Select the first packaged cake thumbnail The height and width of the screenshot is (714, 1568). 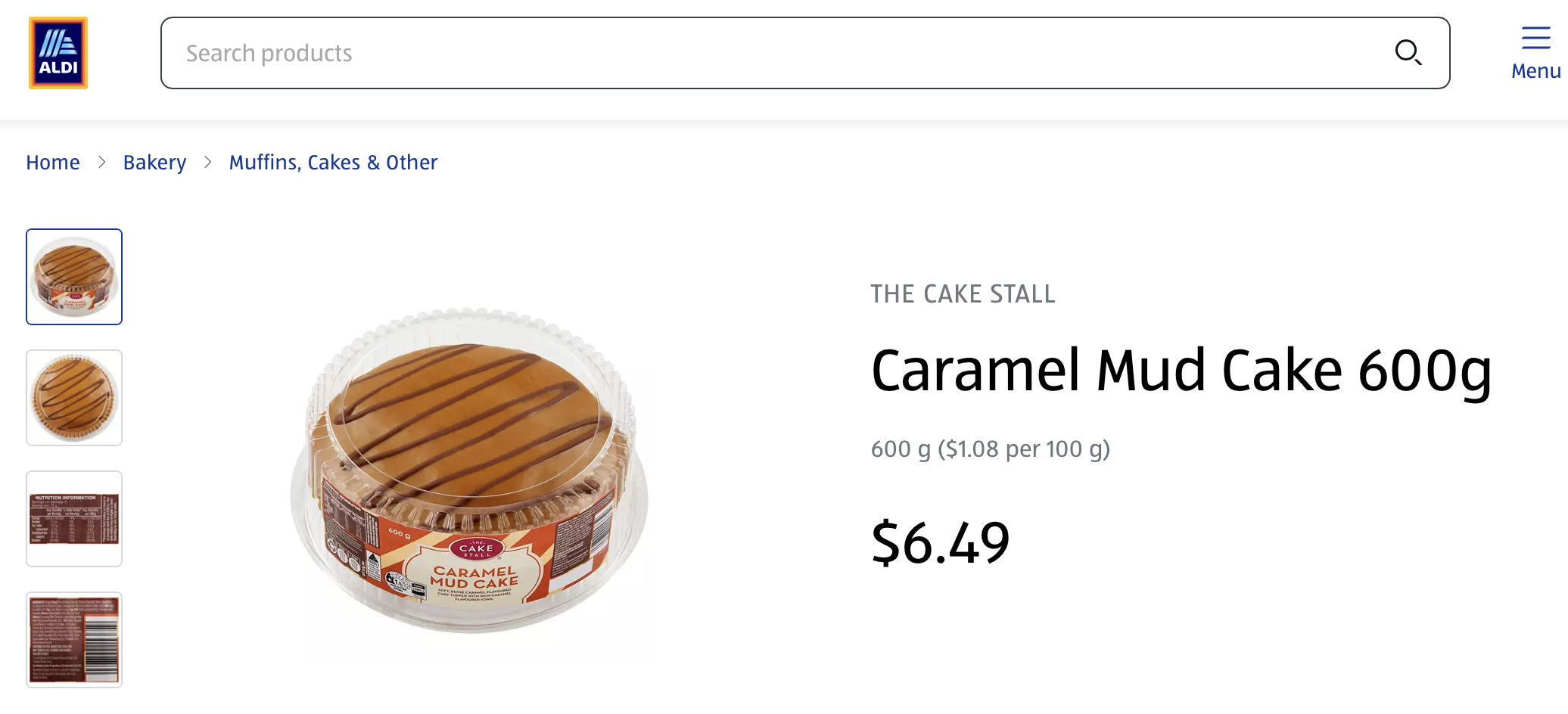point(74,277)
